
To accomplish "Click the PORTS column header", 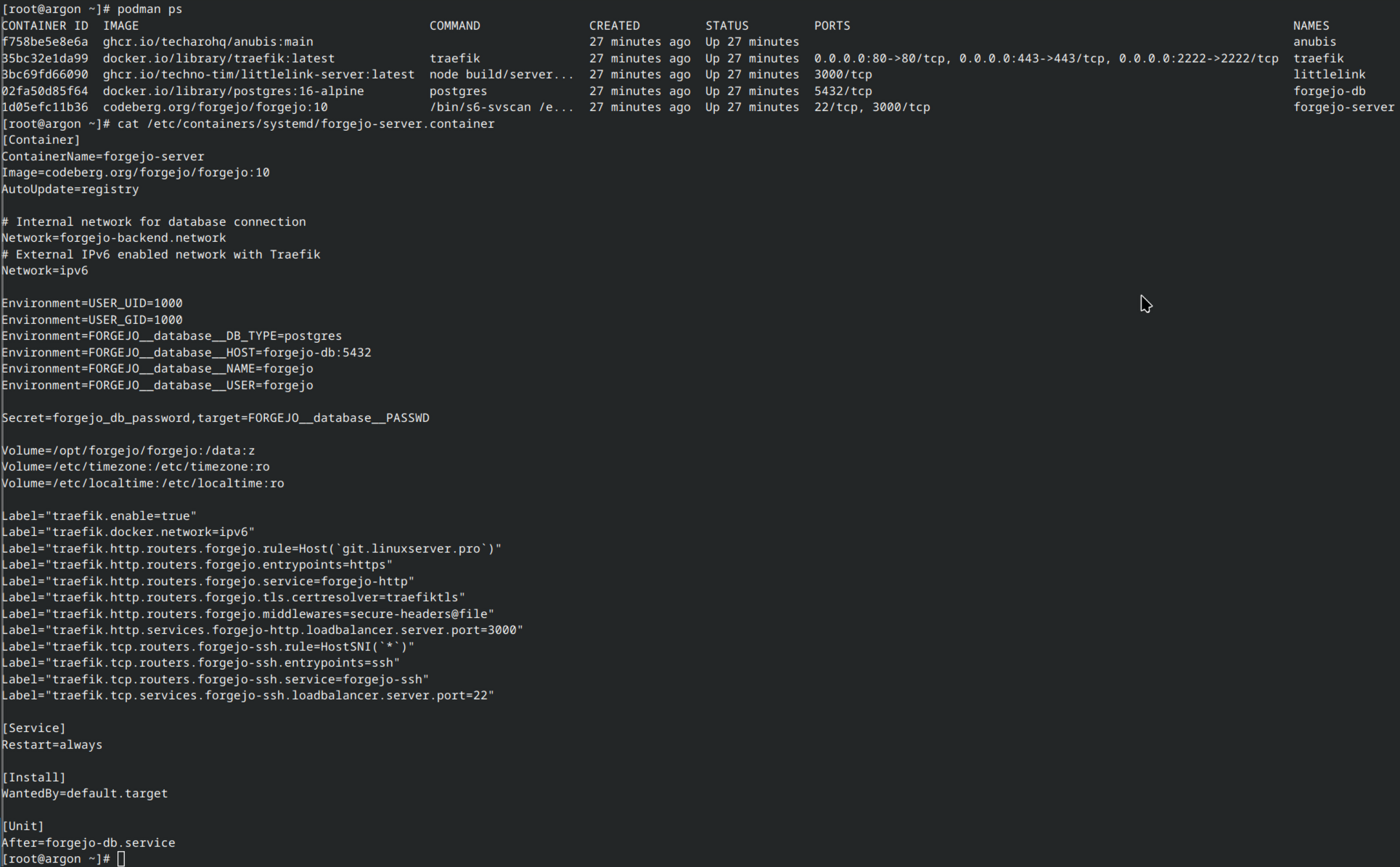I will tap(832, 26).
